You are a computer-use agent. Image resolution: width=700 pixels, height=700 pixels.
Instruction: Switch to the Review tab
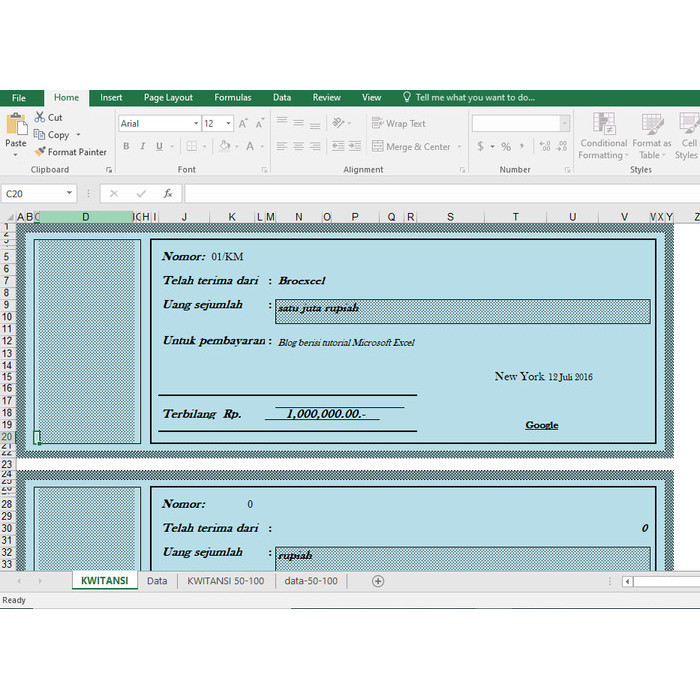click(x=326, y=98)
